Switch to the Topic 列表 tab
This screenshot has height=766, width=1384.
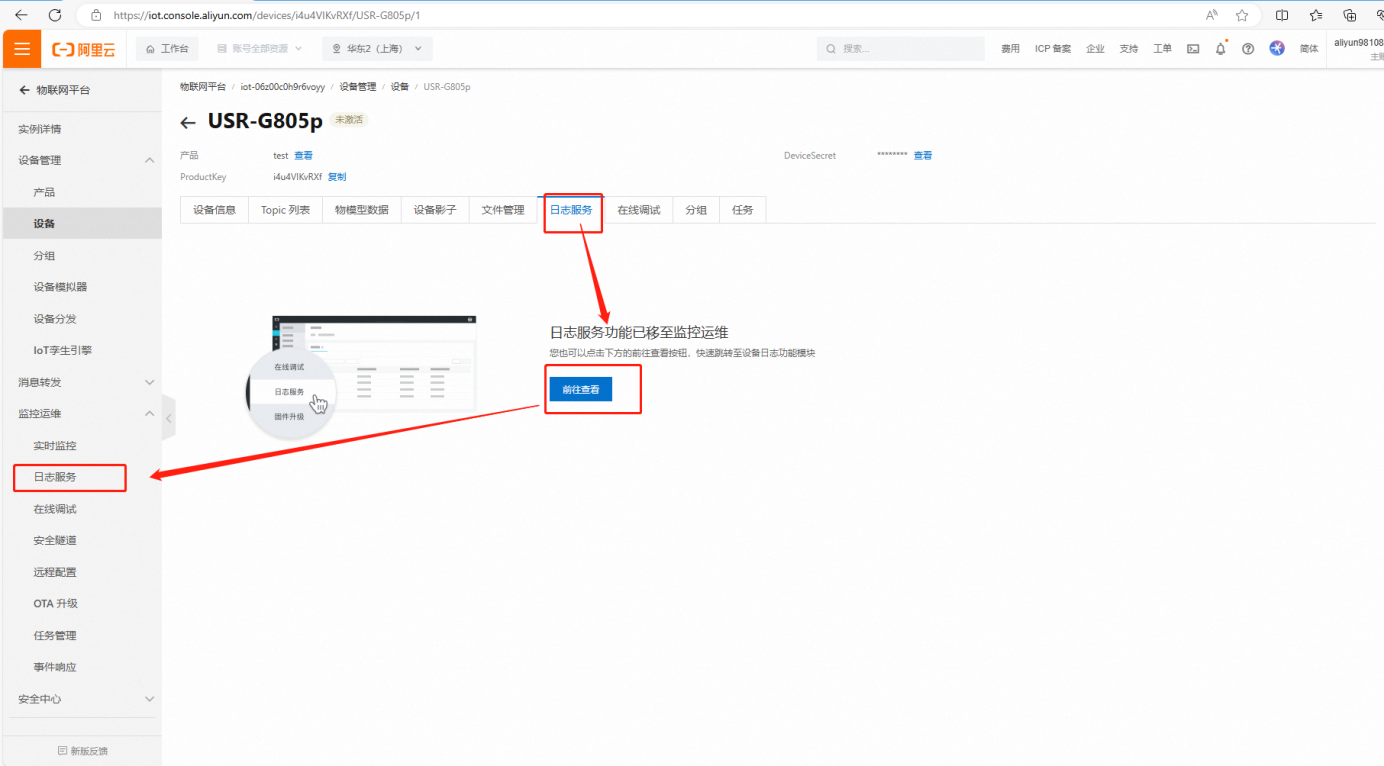285,210
